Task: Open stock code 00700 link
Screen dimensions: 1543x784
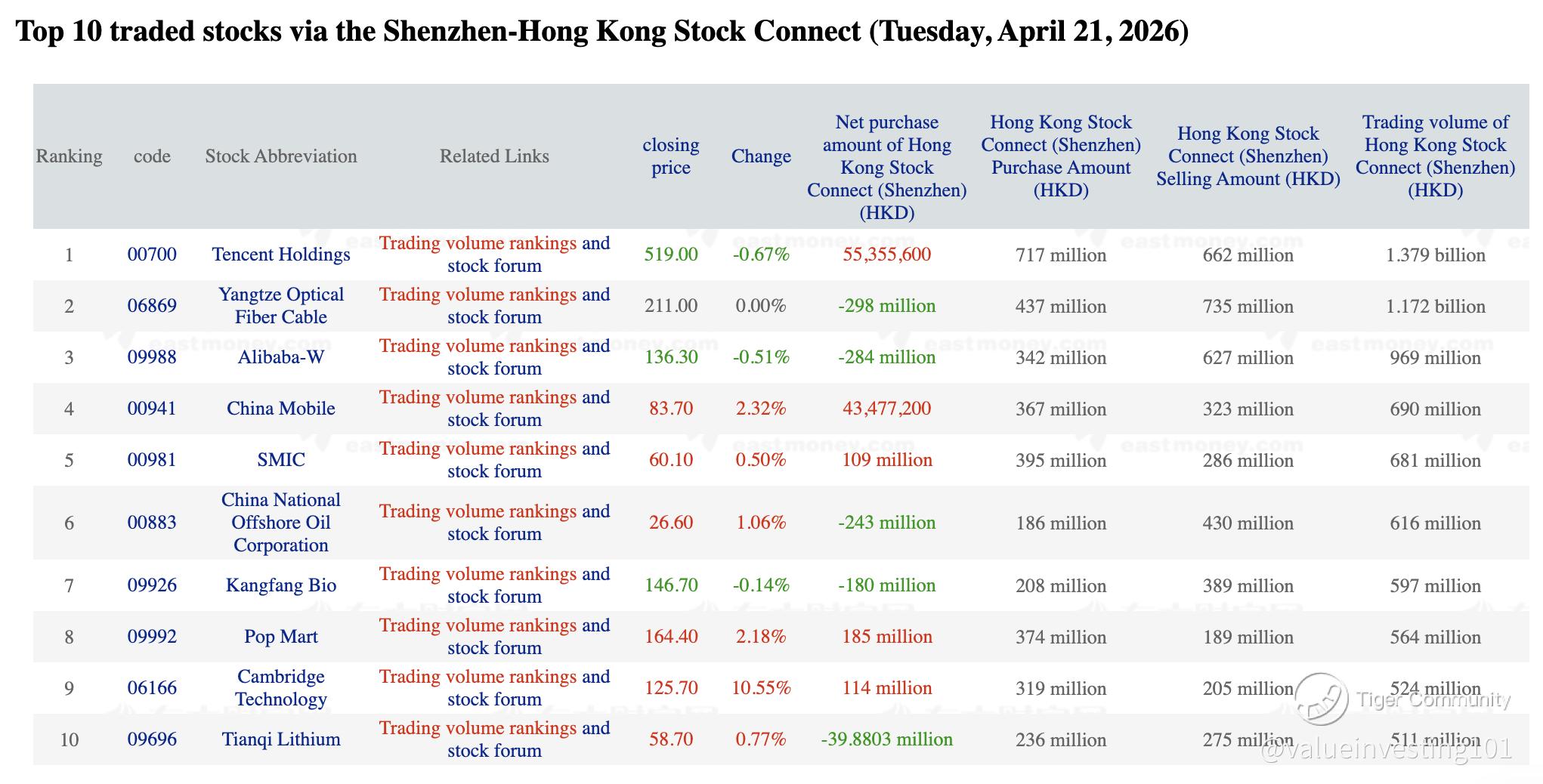Action: tap(152, 255)
